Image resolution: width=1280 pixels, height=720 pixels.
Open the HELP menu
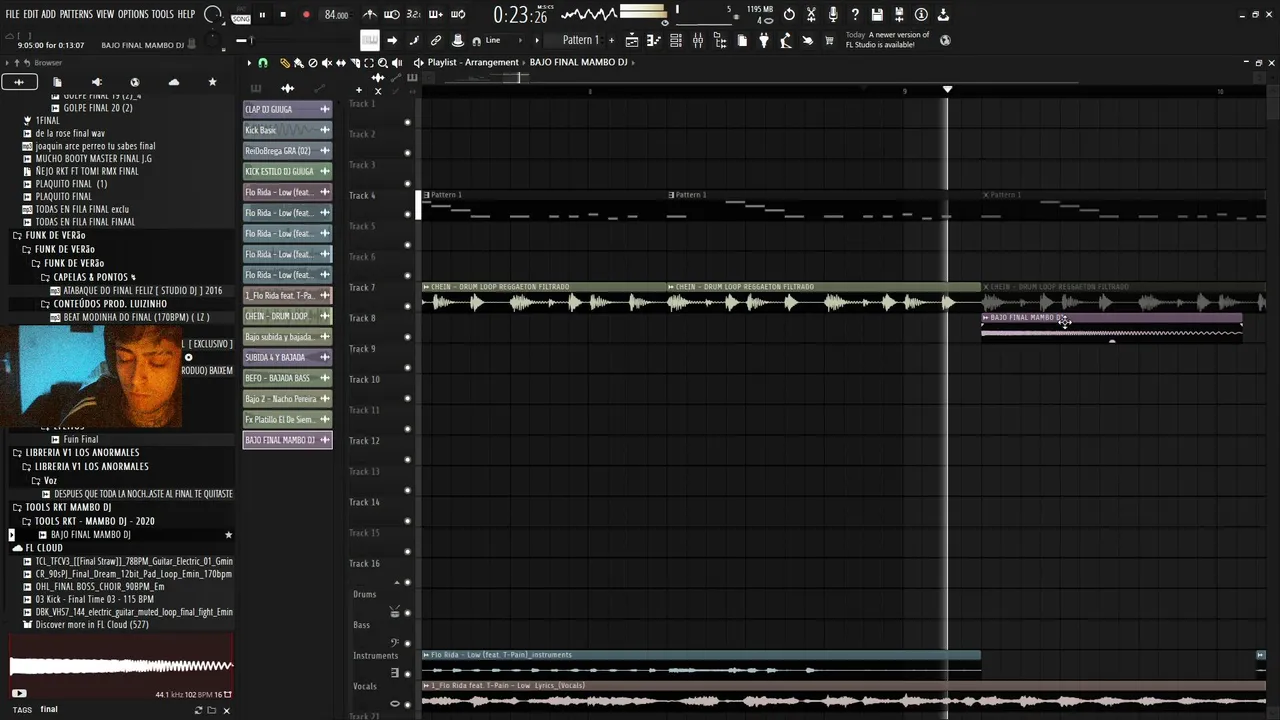tap(187, 15)
